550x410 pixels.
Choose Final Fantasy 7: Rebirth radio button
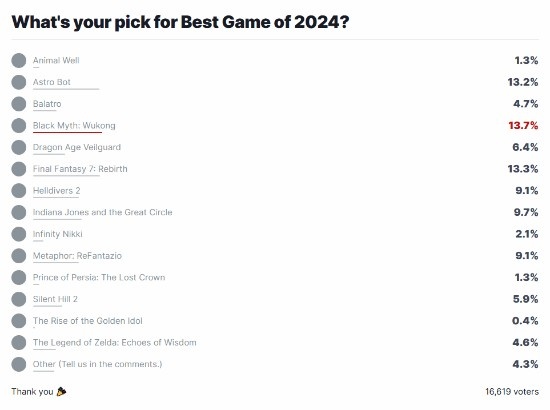pos(19,169)
